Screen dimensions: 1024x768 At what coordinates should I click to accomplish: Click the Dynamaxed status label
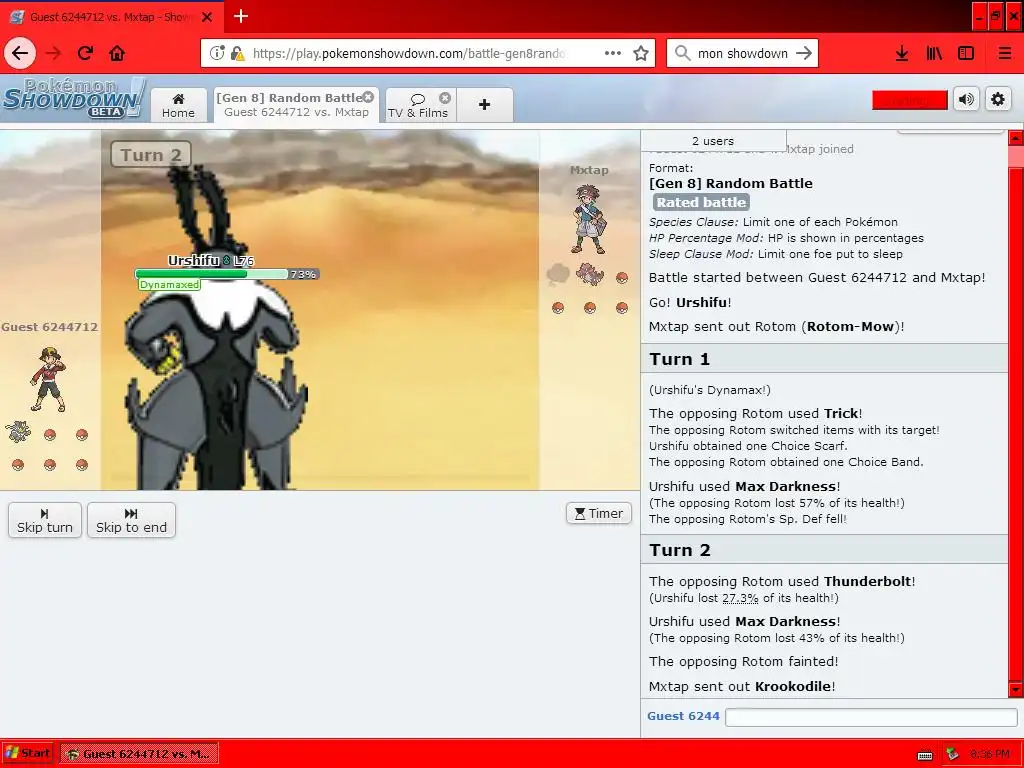click(169, 285)
